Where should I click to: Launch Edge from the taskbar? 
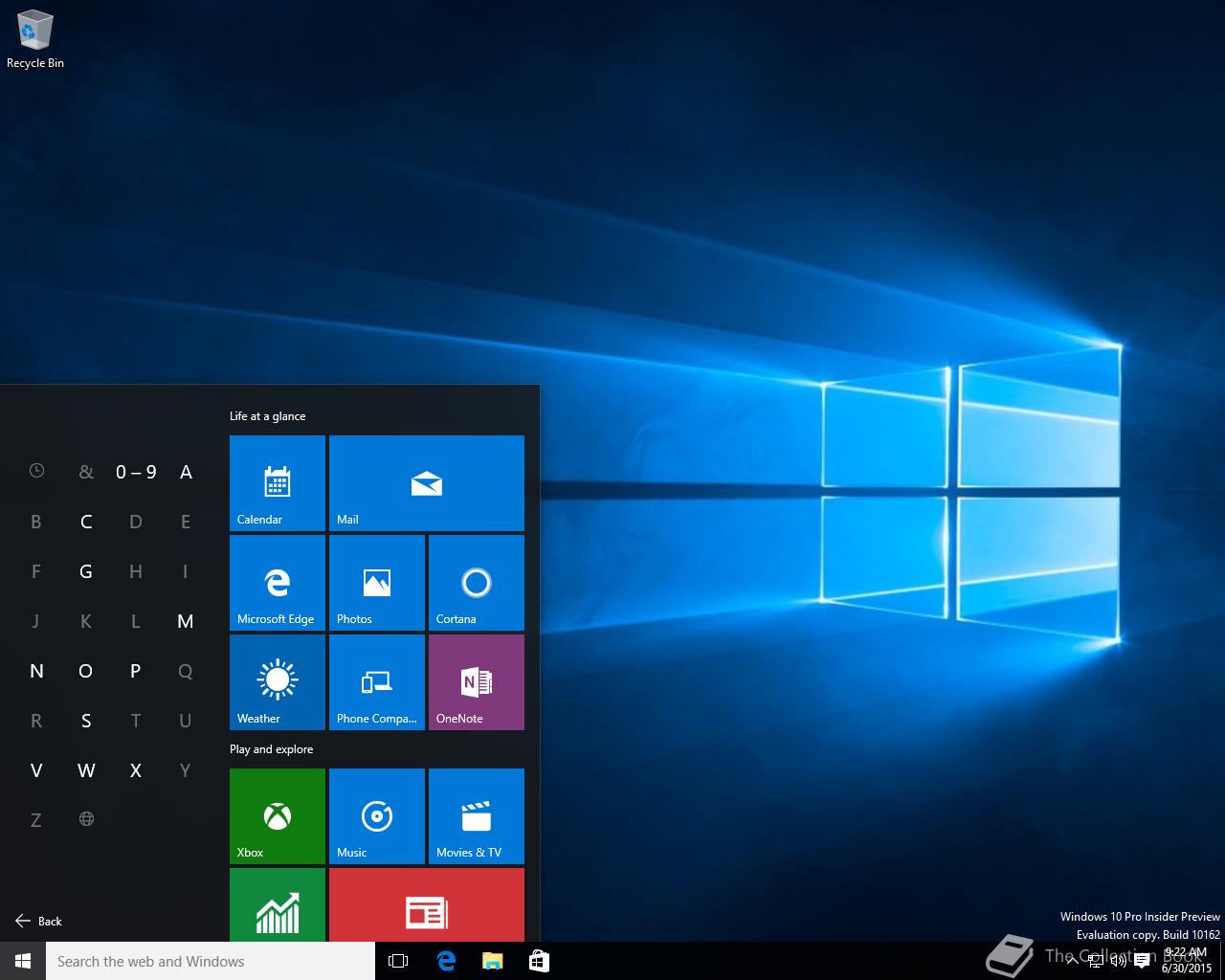[x=446, y=961]
